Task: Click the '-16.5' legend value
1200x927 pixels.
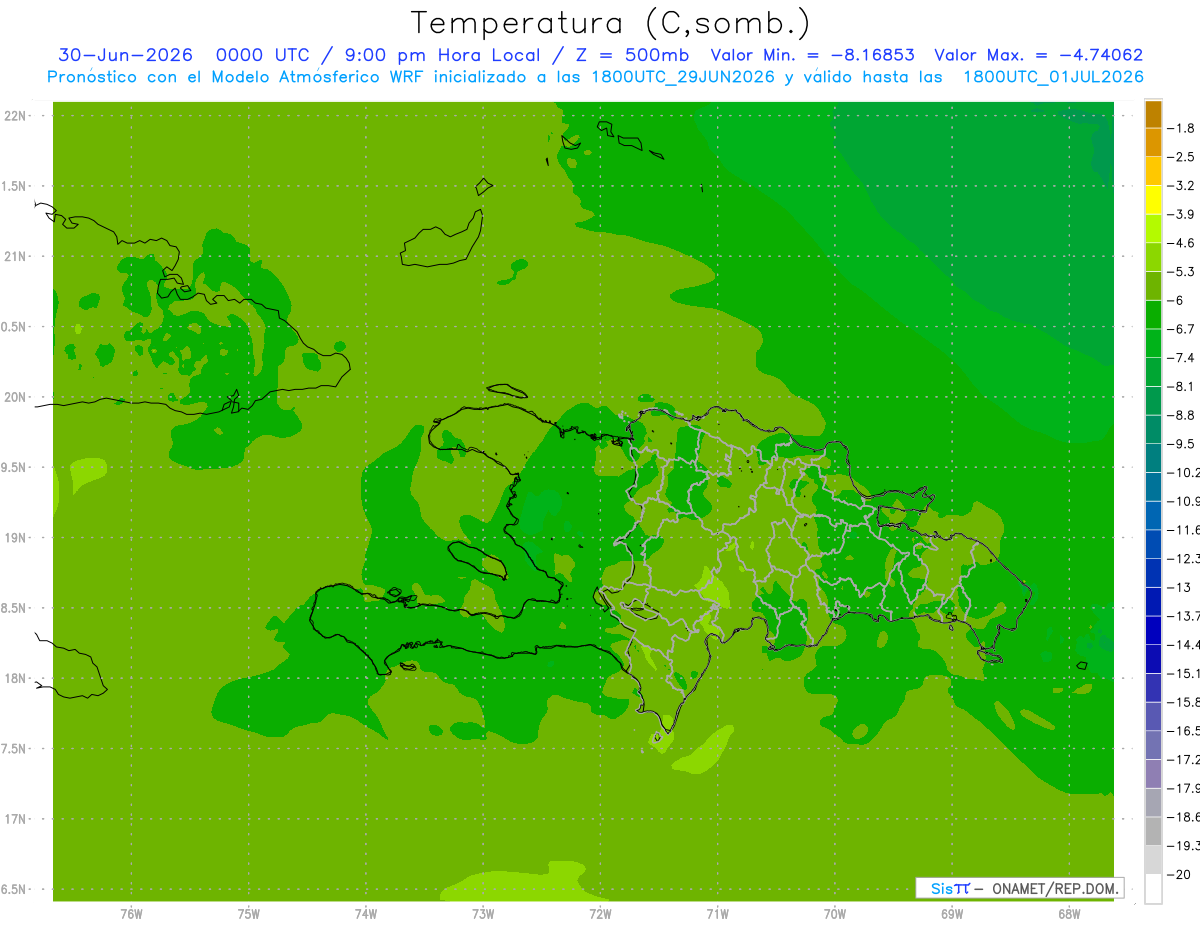Action: (1183, 731)
